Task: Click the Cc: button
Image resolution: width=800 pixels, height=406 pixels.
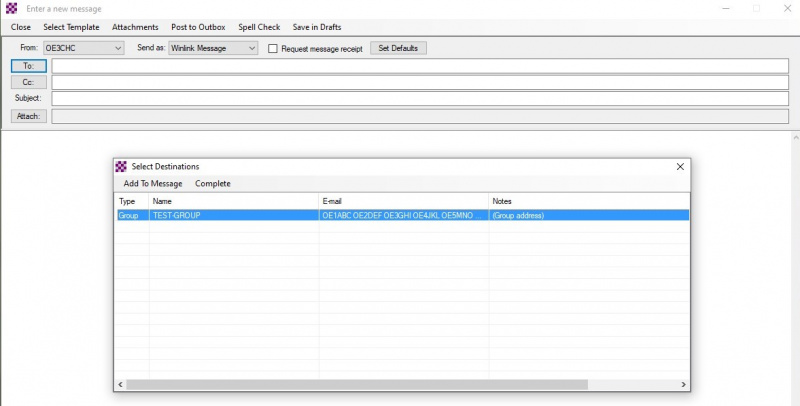Action: [x=29, y=82]
